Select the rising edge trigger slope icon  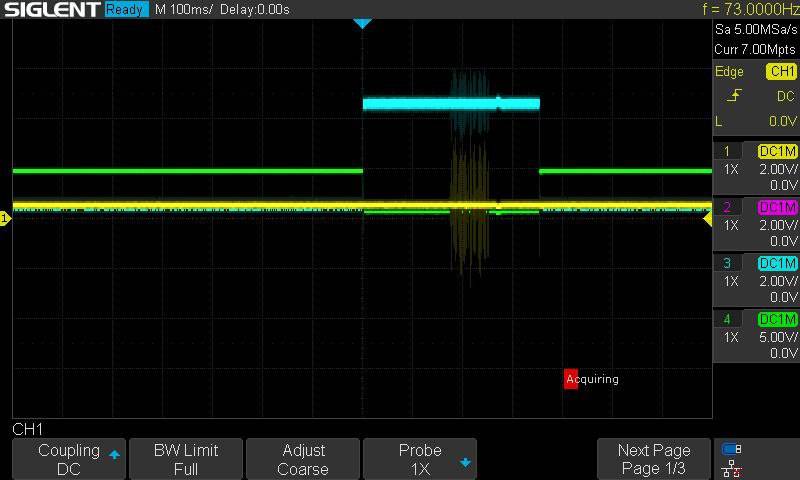[x=734, y=95]
